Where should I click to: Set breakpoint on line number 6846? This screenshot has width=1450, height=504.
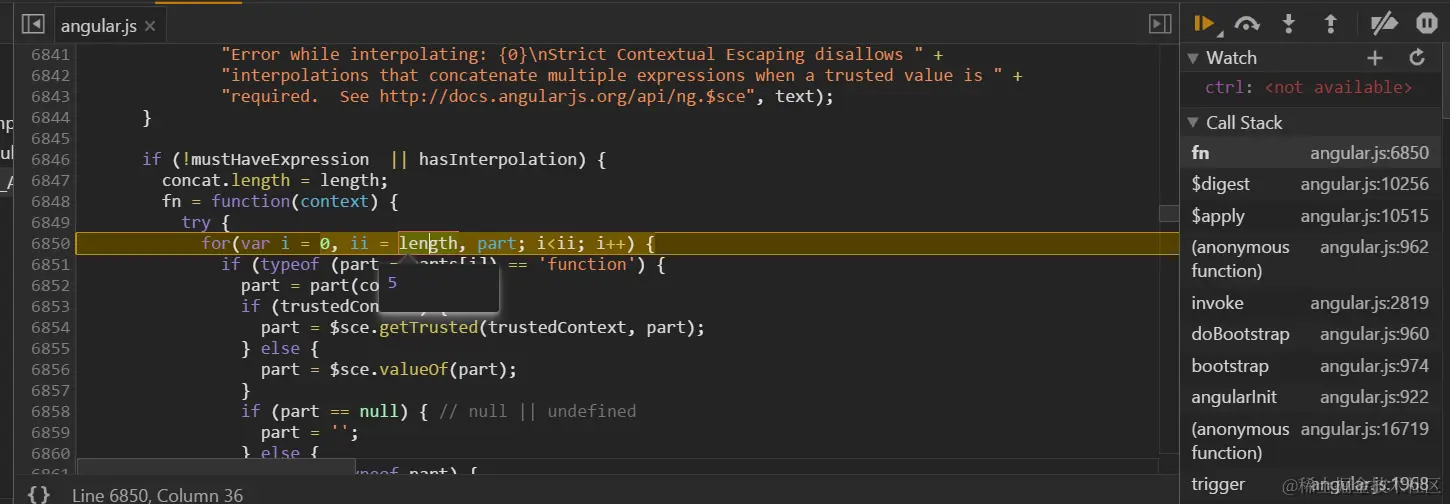50,159
